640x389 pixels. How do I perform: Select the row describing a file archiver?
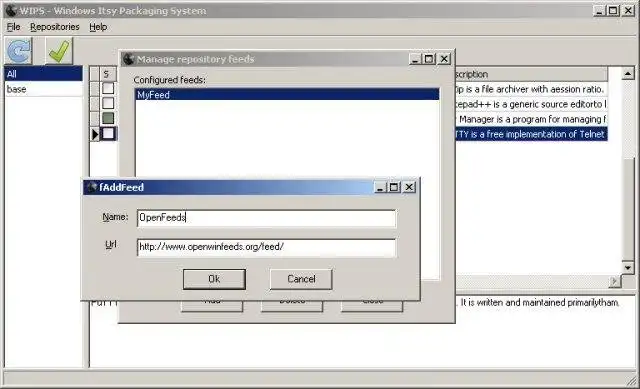[x=531, y=89]
